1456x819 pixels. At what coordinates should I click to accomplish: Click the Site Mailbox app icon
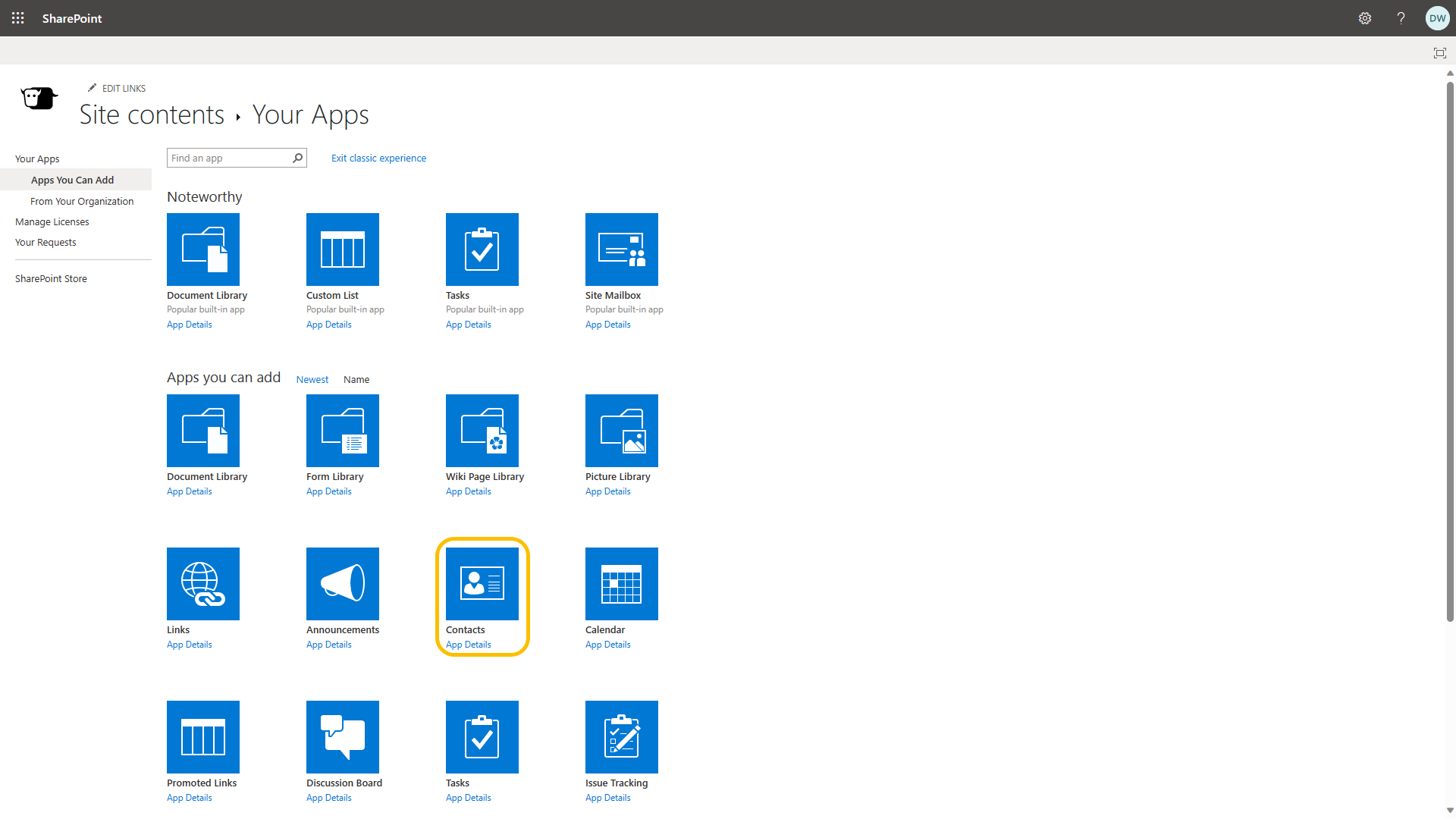tap(621, 249)
